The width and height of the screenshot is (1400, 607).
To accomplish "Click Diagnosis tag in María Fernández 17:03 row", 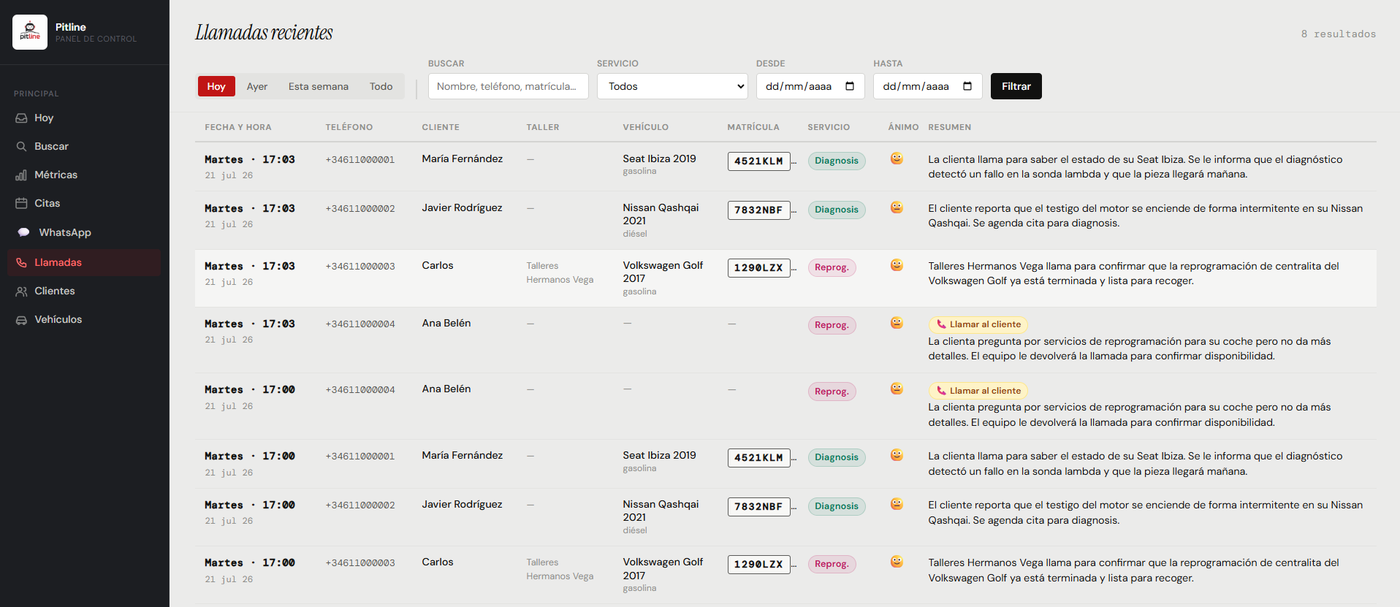I will [x=836, y=160].
